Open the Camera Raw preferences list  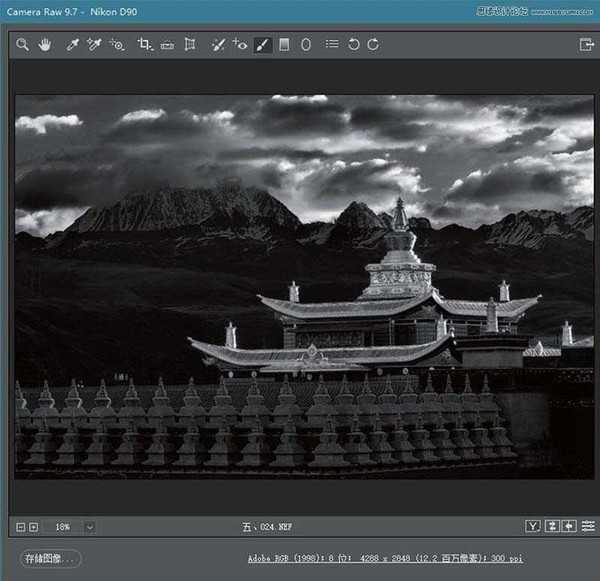coord(331,45)
